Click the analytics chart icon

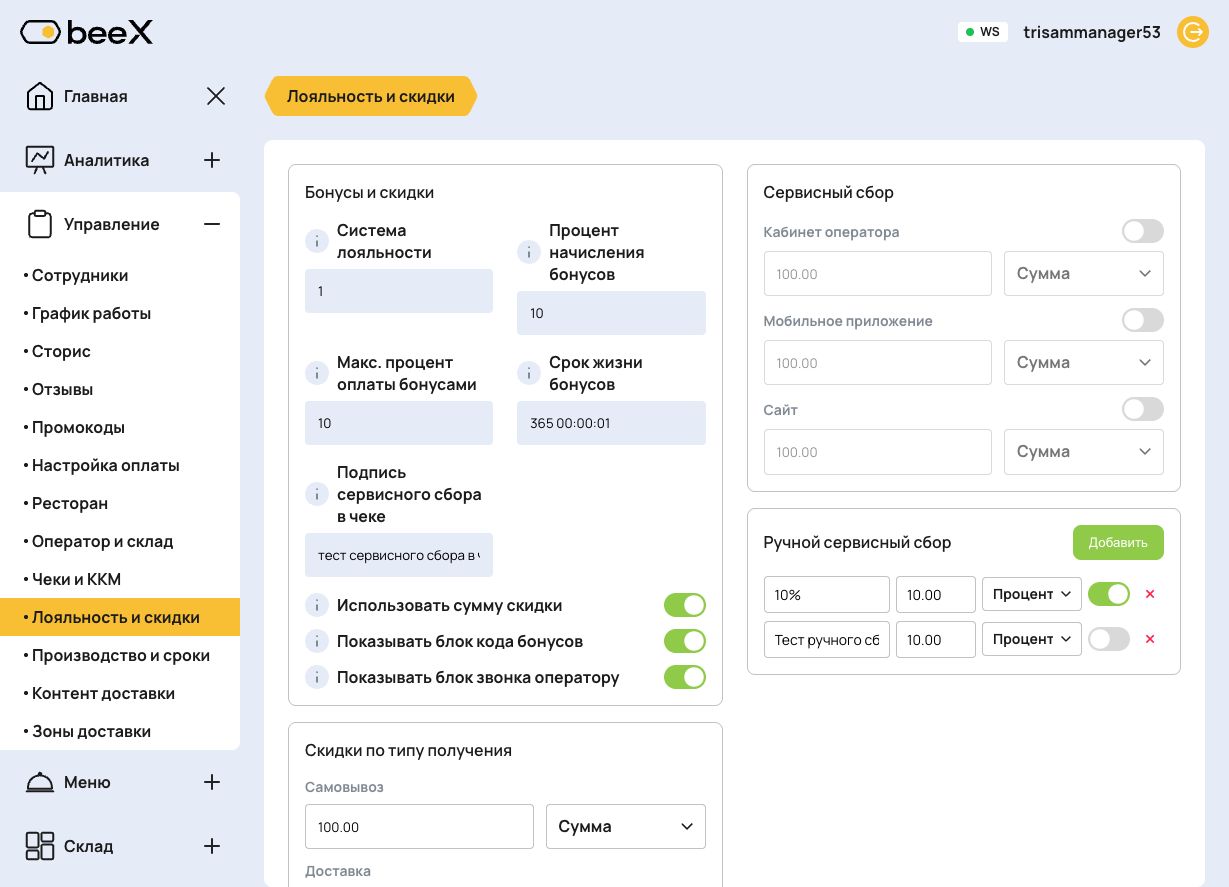coord(40,160)
